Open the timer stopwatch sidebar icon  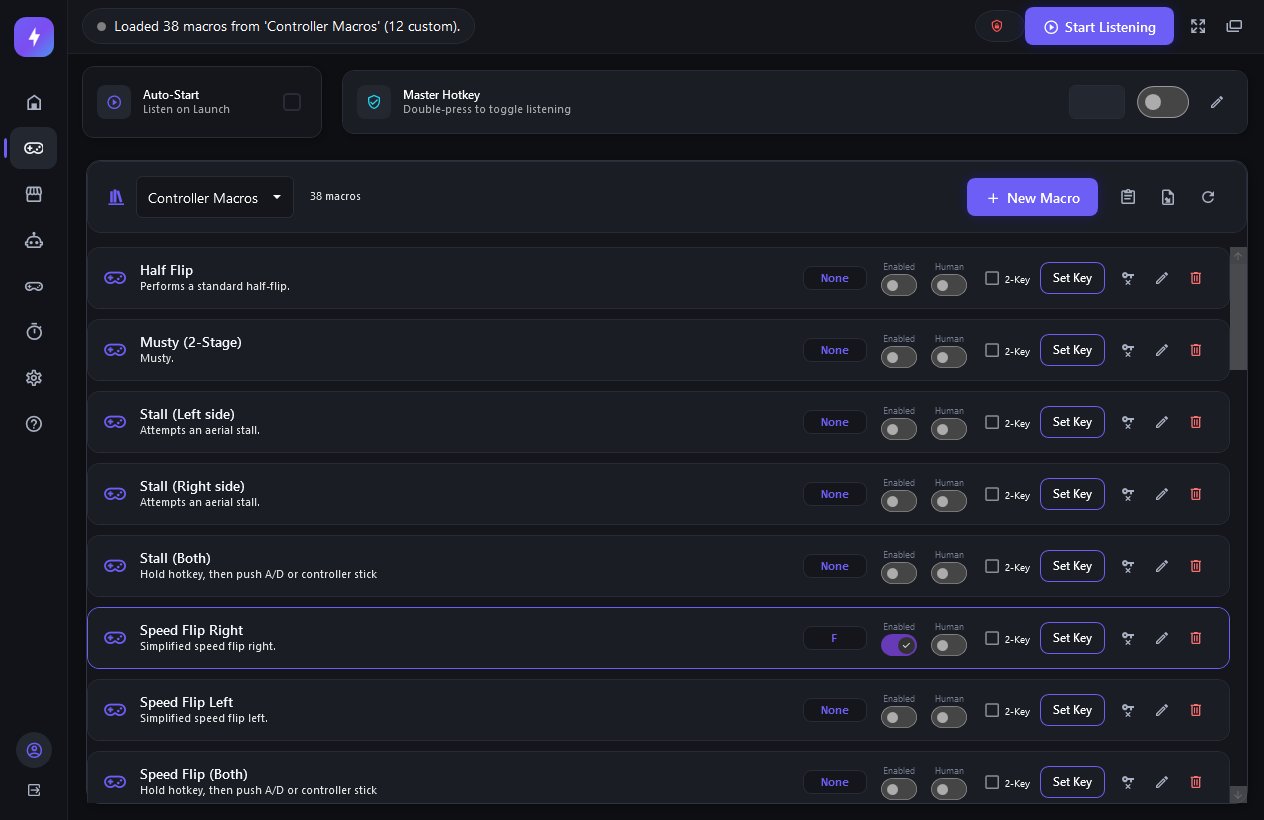tap(34, 332)
